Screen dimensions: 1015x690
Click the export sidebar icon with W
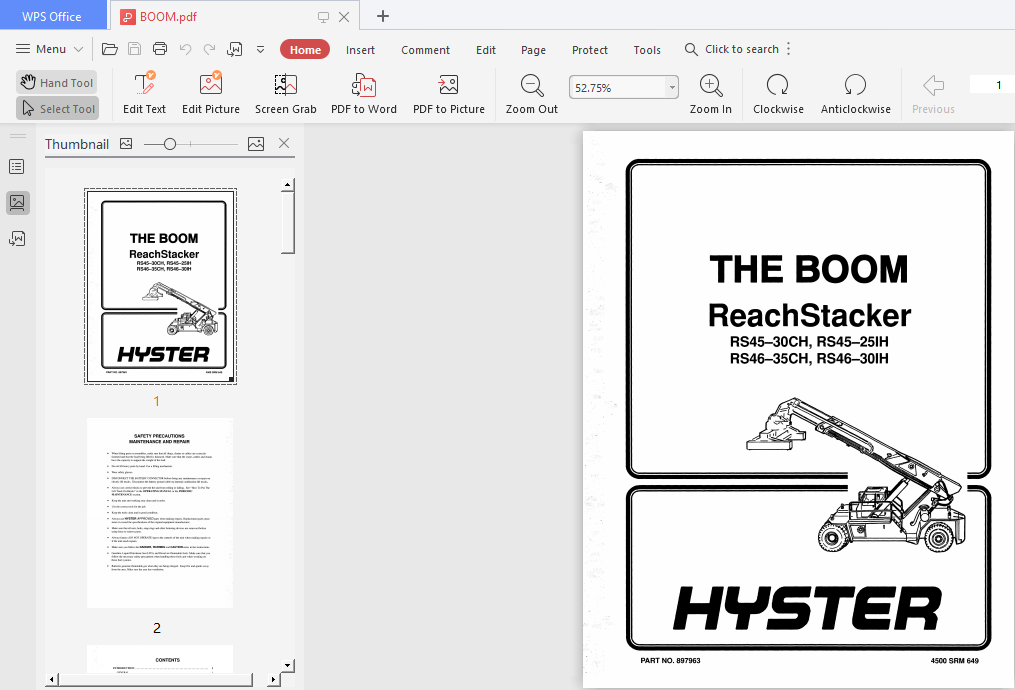click(x=17, y=239)
